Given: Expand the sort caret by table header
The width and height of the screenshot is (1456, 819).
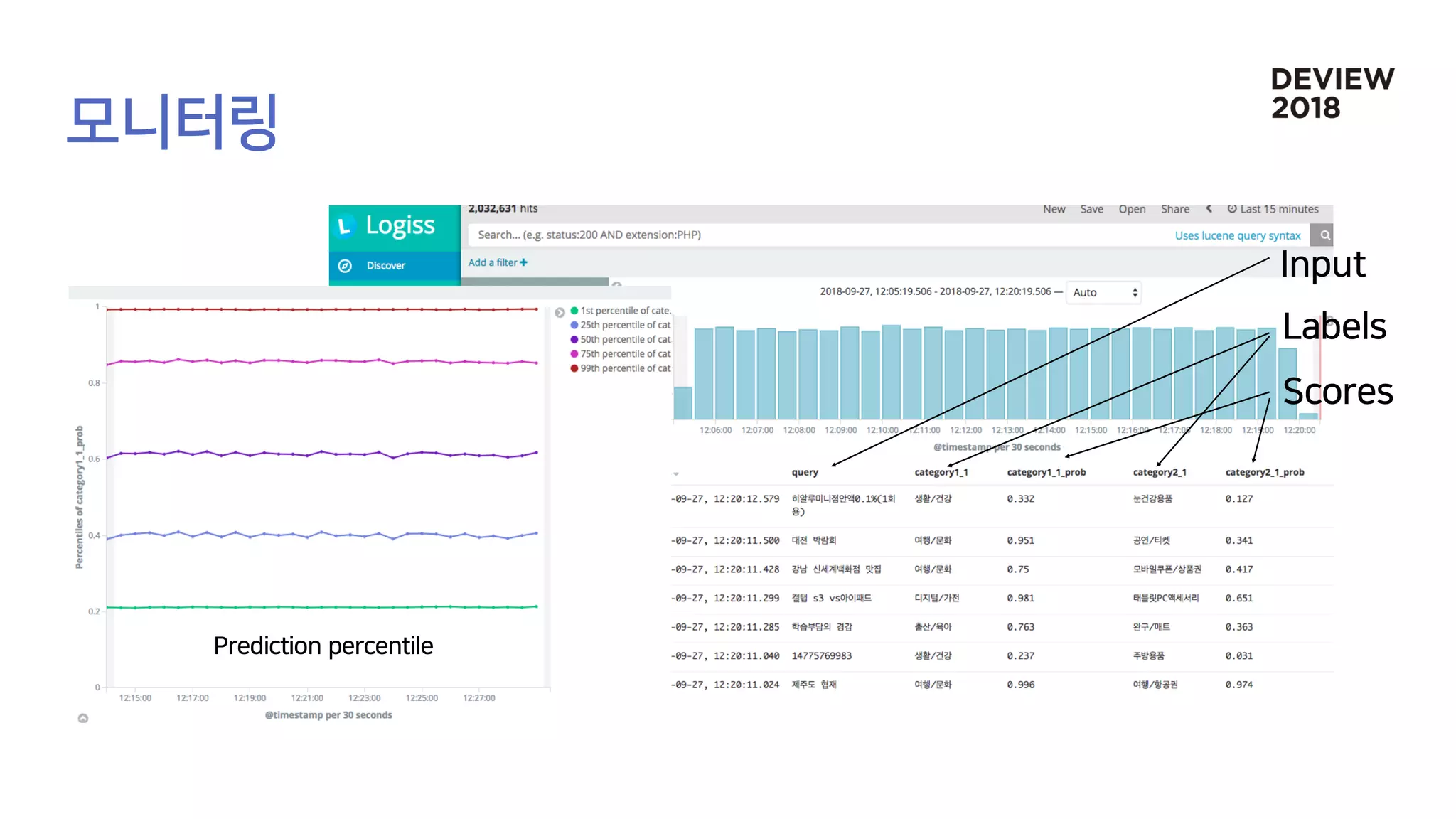Looking at the screenshot, I should pos(676,473).
